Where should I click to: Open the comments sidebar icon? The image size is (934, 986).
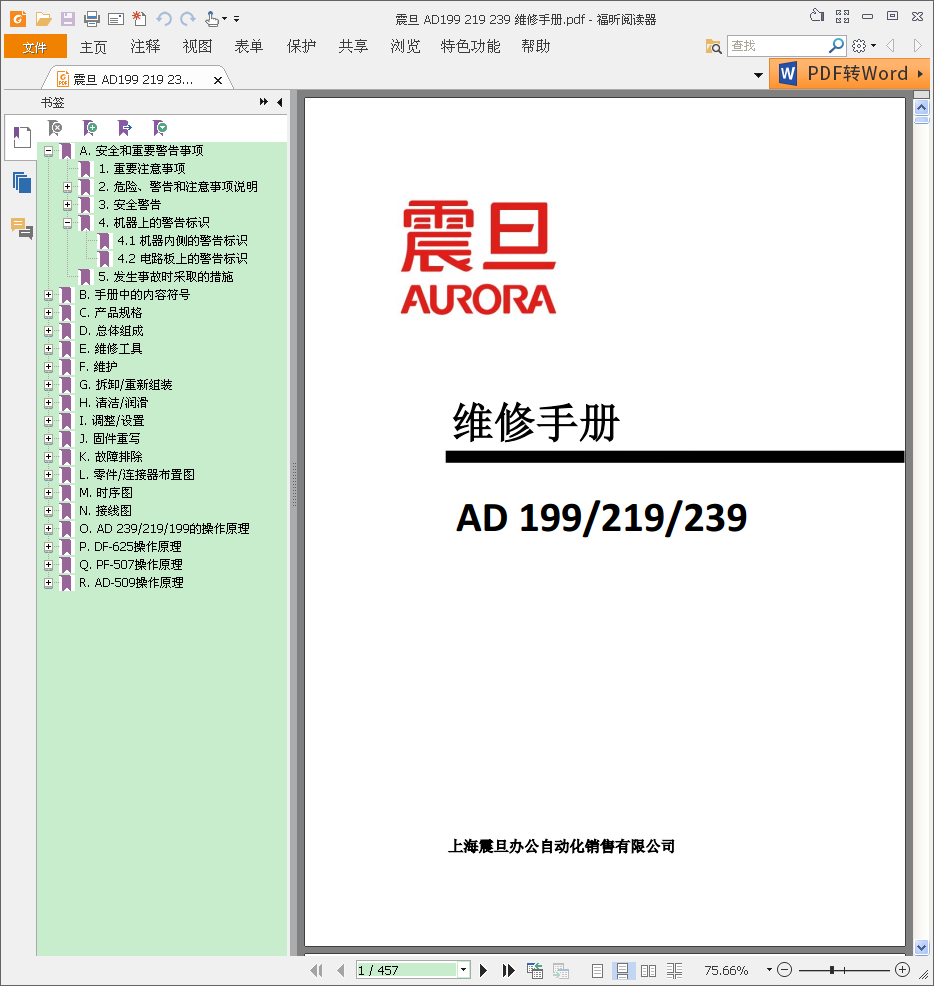pyautogui.click(x=21, y=228)
